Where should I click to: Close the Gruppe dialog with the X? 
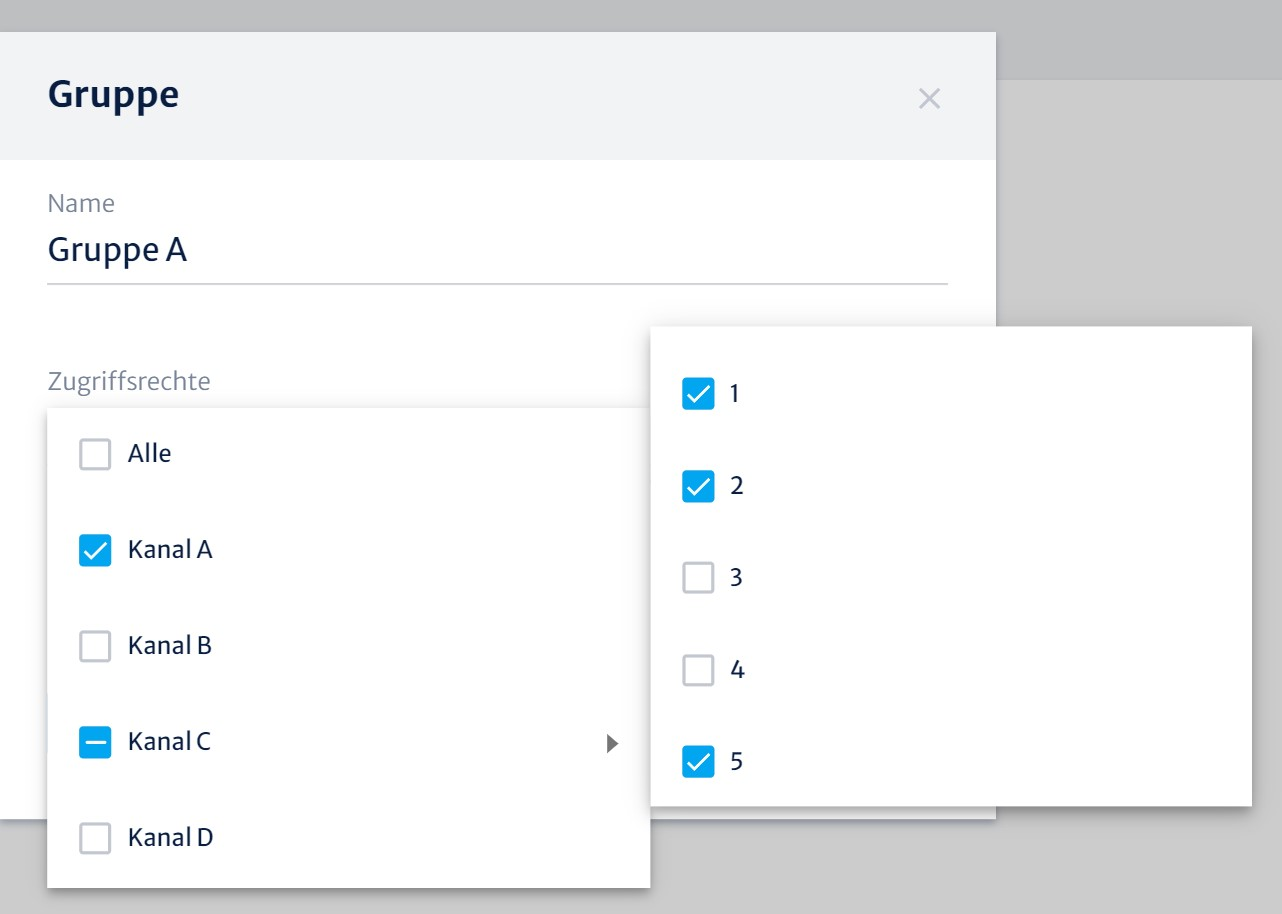[x=929, y=98]
